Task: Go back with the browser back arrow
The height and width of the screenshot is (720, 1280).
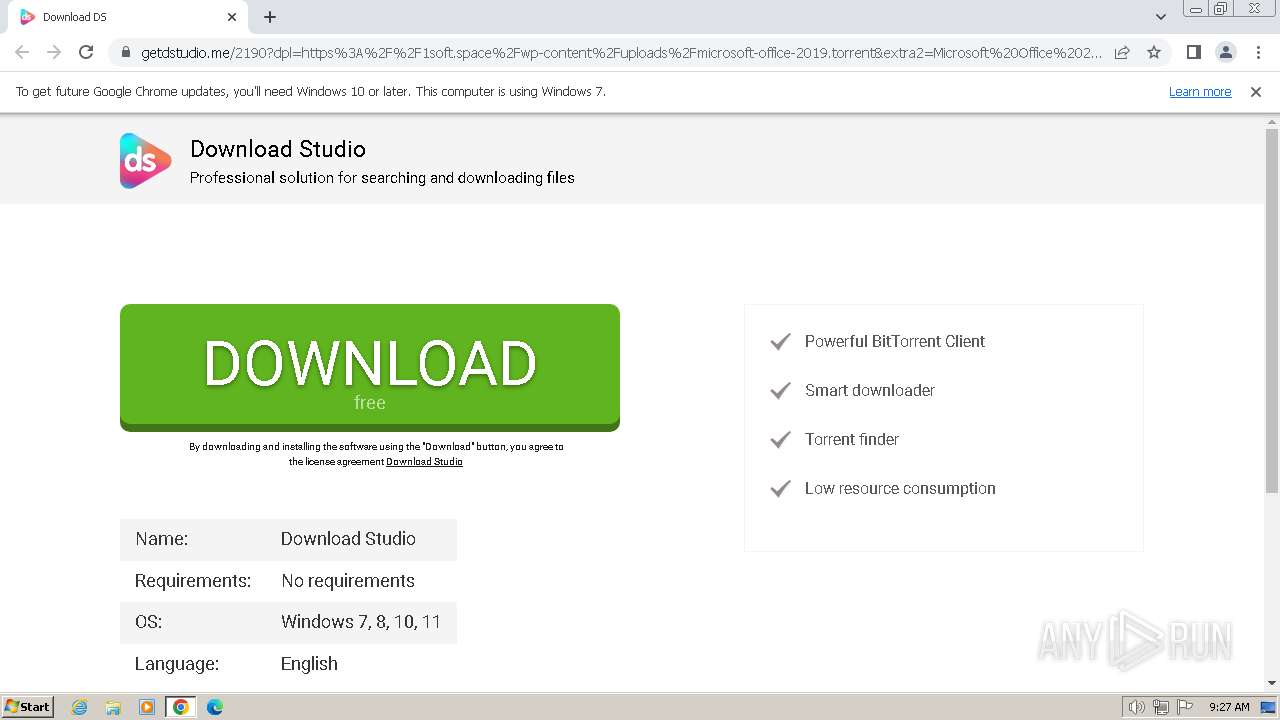Action: click(22, 52)
